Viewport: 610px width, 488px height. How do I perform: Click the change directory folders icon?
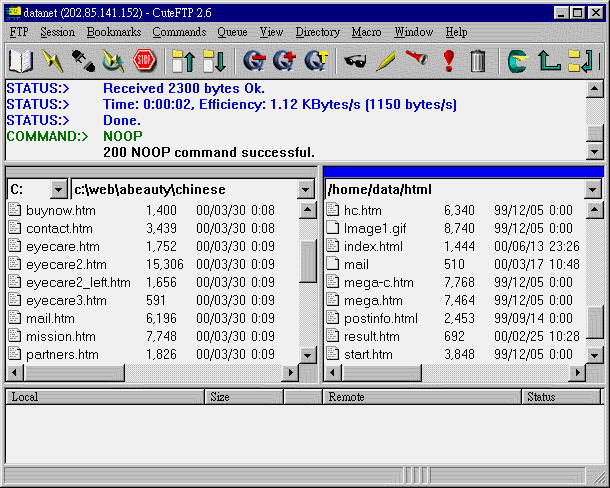580,61
